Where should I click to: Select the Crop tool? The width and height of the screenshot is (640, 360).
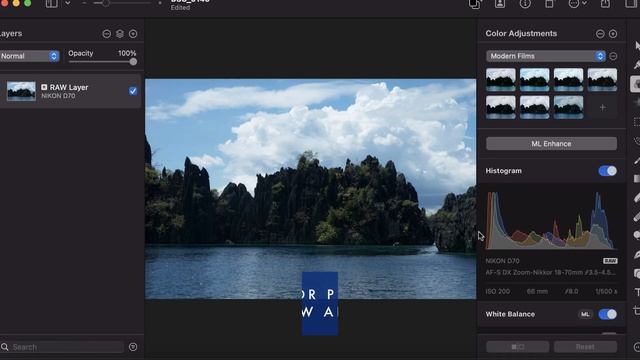[637, 311]
